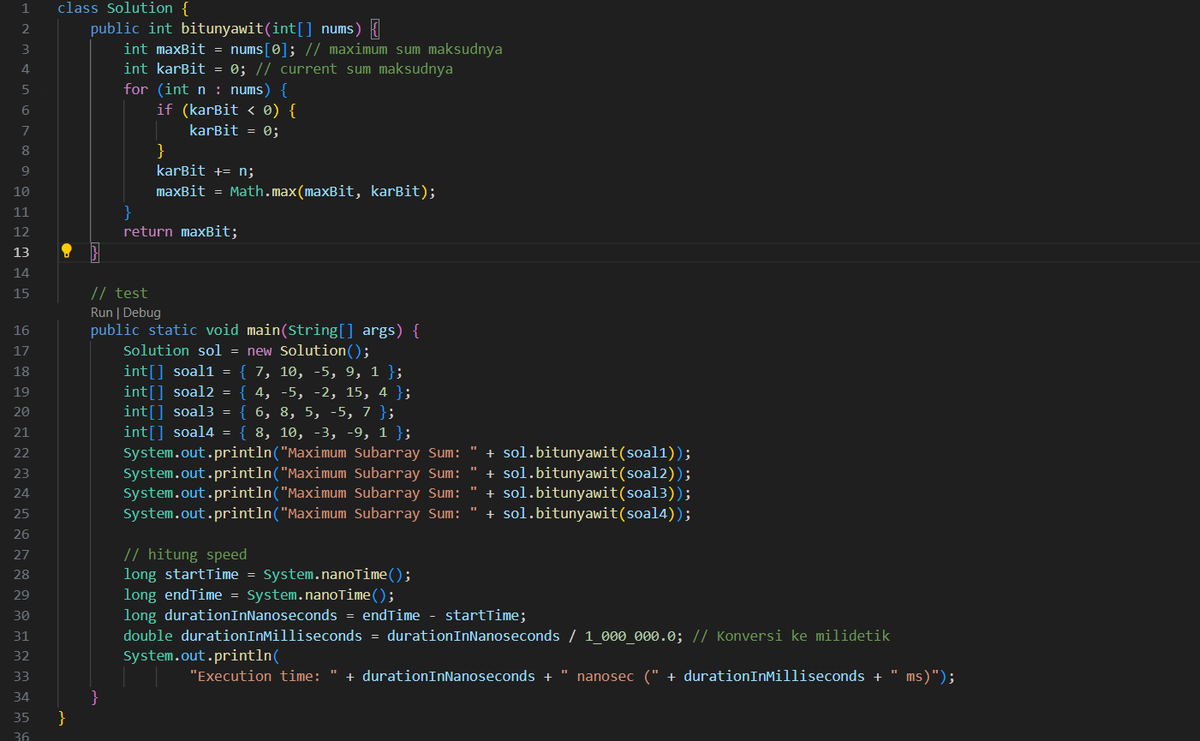1200x741 pixels.
Task: Click the "// current sum maksudnya" comment
Action: click(354, 69)
